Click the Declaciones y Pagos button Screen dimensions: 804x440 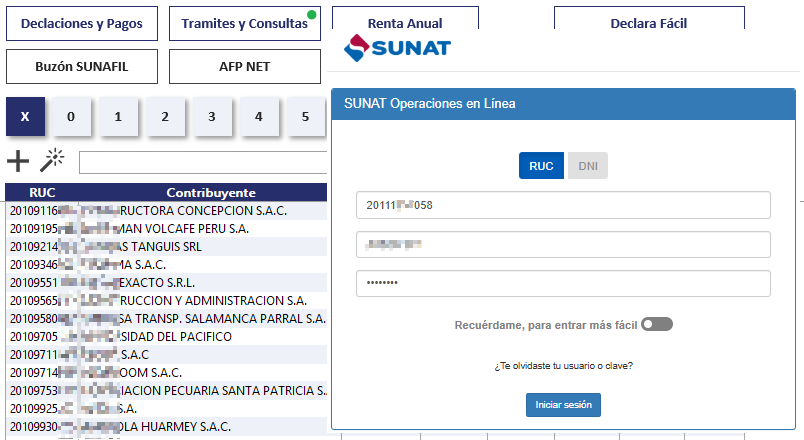coord(82,24)
